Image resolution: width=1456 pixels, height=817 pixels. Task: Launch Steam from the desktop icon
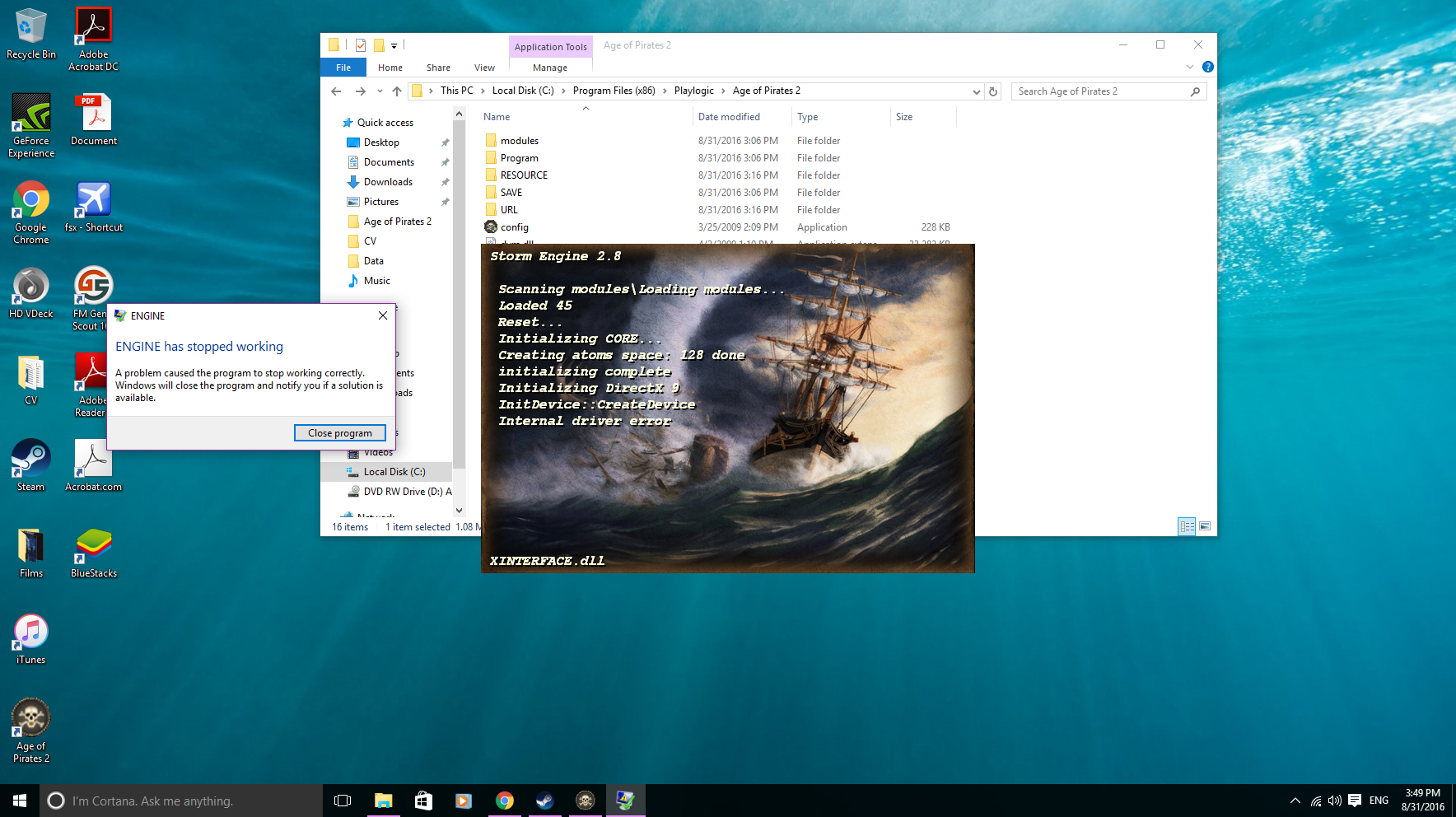(x=31, y=465)
